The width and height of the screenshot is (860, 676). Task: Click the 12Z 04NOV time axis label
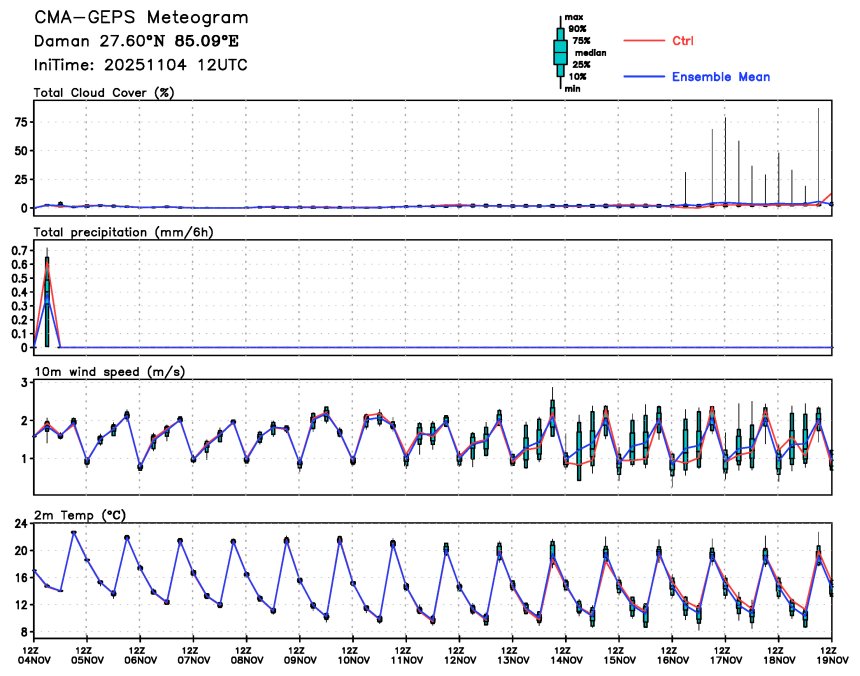tap(34, 654)
